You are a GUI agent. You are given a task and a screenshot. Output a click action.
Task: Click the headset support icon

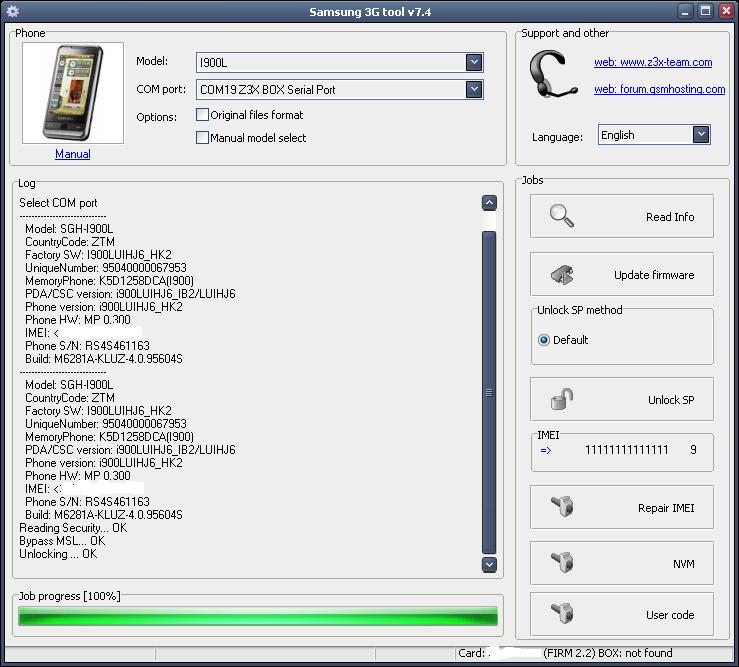coord(552,75)
